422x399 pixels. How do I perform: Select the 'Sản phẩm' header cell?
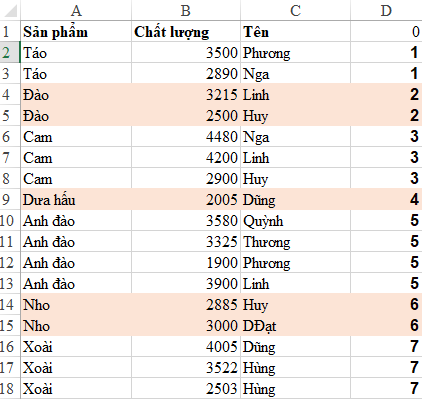[76, 32]
